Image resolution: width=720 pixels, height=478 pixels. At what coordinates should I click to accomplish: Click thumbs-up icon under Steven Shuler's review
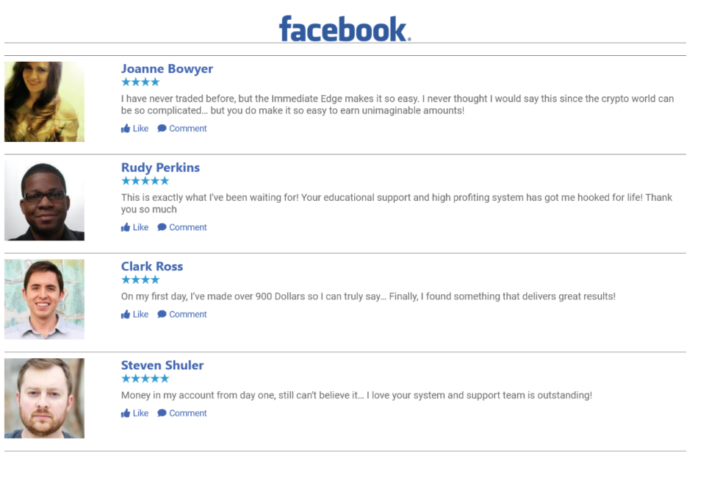coord(126,414)
